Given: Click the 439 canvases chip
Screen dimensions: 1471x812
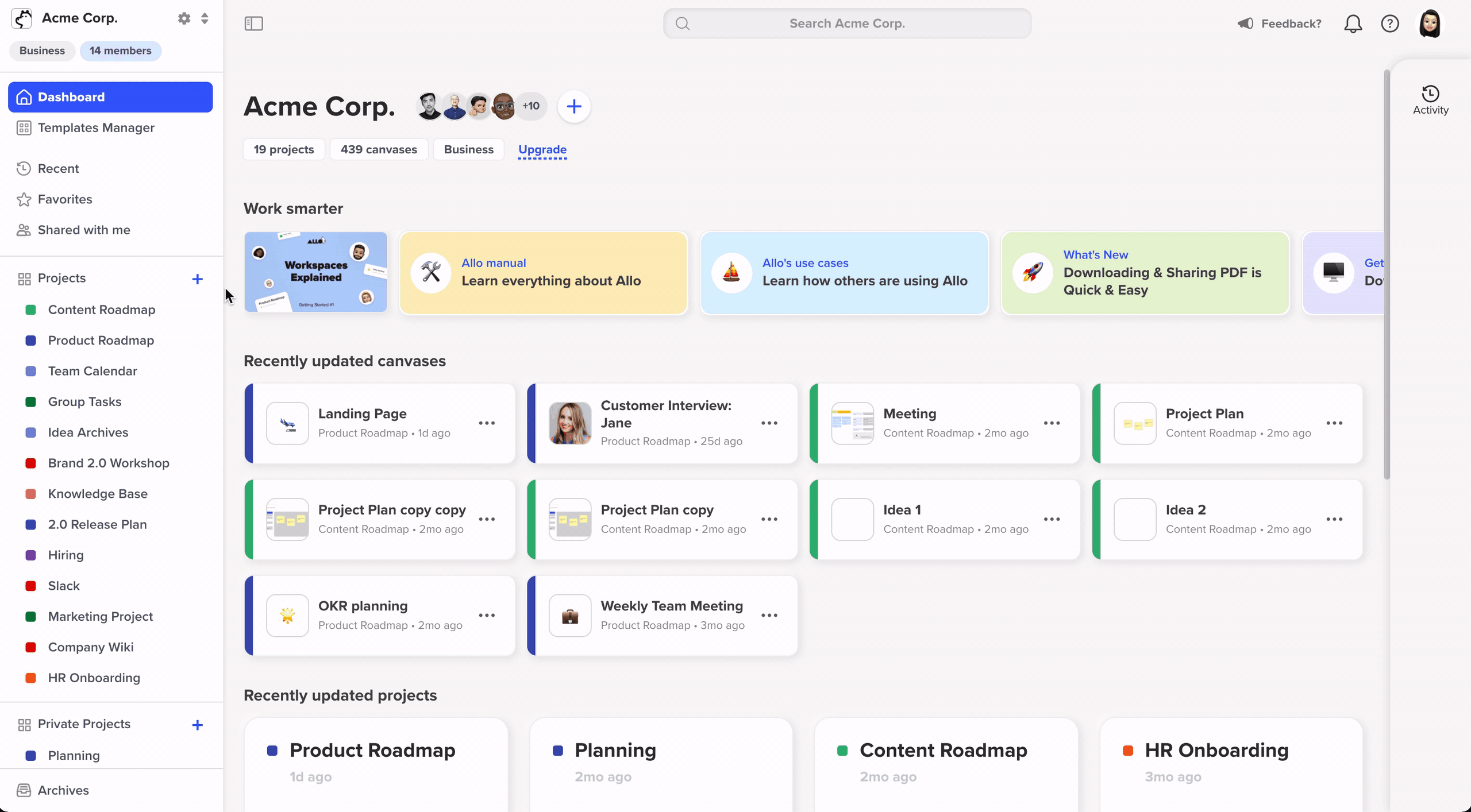Looking at the screenshot, I should tap(379, 149).
